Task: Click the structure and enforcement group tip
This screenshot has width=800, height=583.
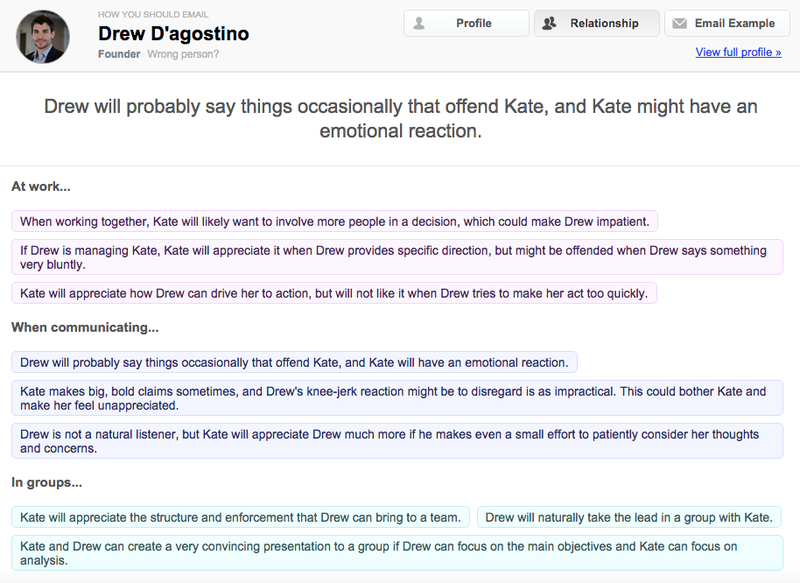Action: coord(240,517)
